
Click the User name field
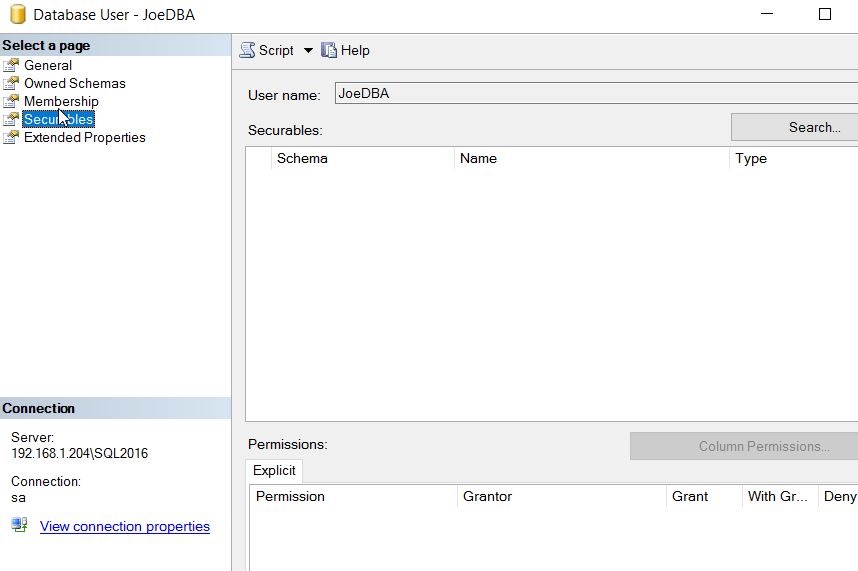pyautogui.click(x=595, y=94)
